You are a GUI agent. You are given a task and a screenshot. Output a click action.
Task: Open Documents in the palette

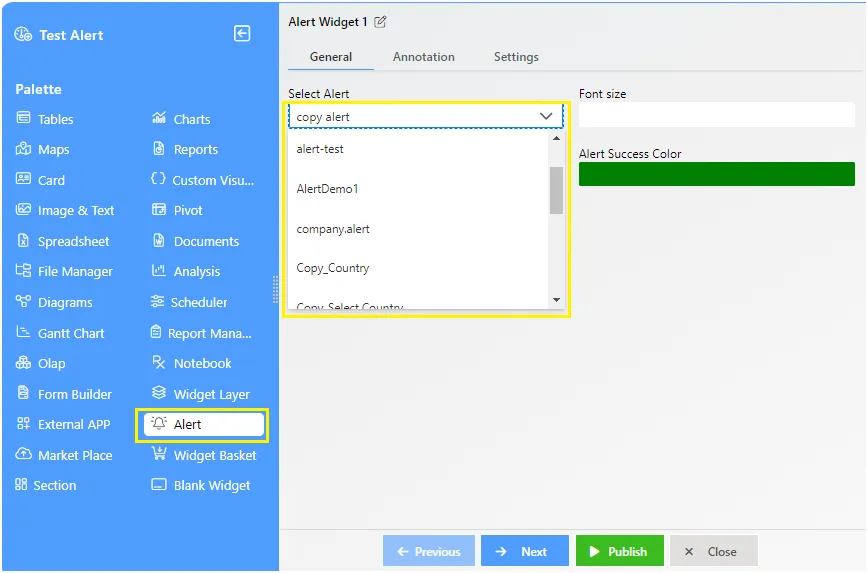pyautogui.click(x=195, y=241)
